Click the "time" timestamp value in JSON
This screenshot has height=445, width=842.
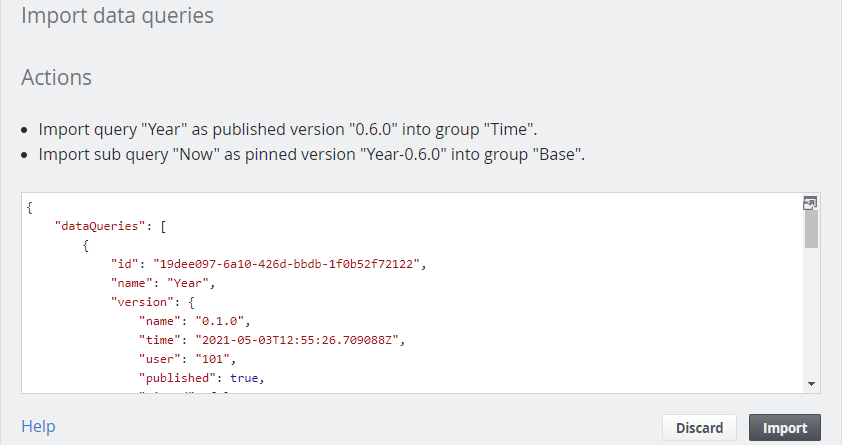coord(297,340)
